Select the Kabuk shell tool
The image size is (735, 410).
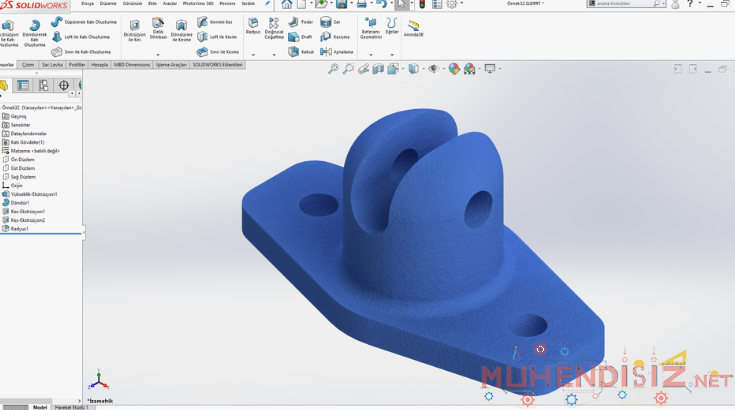pos(296,51)
